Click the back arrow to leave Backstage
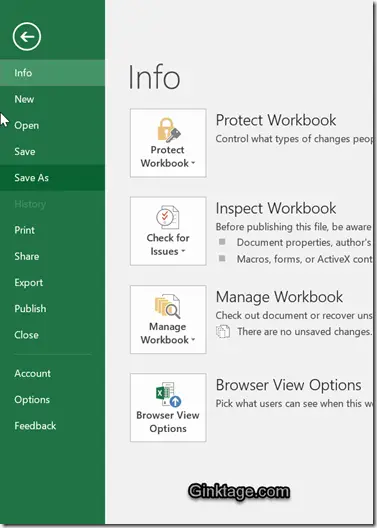Viewport: 377px width, 528px height. (x=27, y=37)
